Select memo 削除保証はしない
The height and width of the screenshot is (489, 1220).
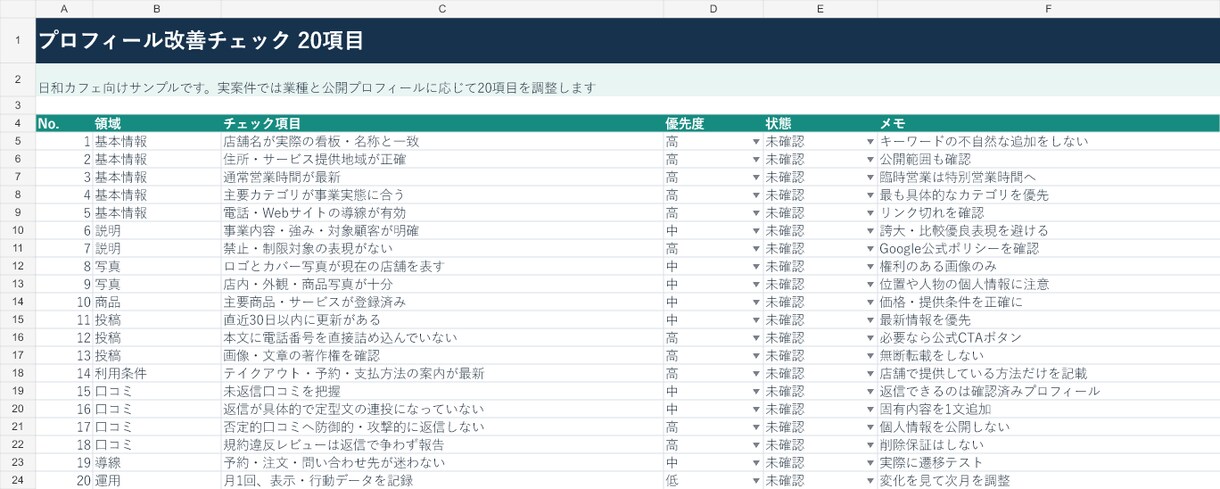pos(1048,445)
